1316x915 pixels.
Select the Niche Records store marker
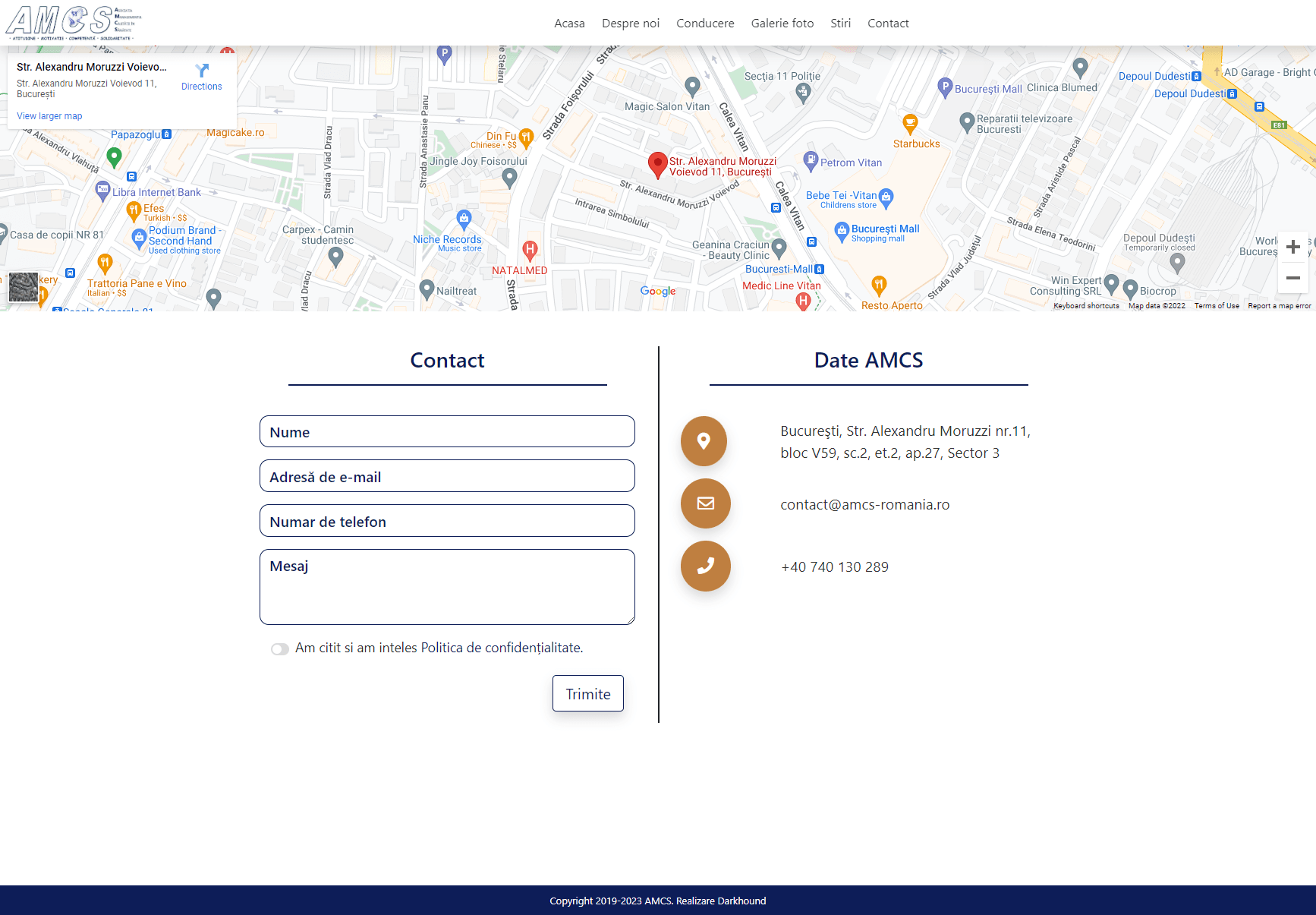(464, 221)
